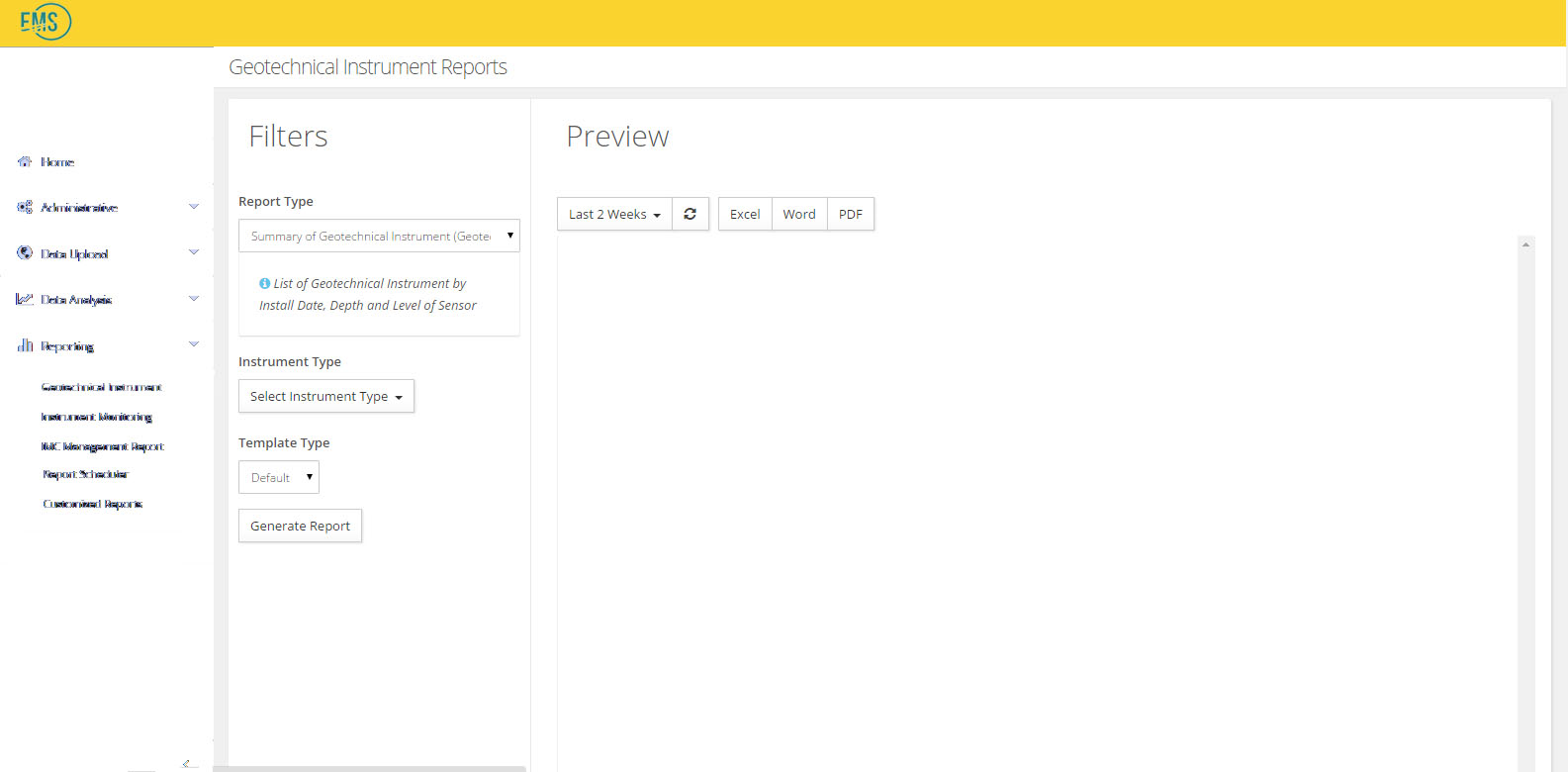Open the Template Type Default dropdown
The image size is (1568, 772).
point(279,477)
